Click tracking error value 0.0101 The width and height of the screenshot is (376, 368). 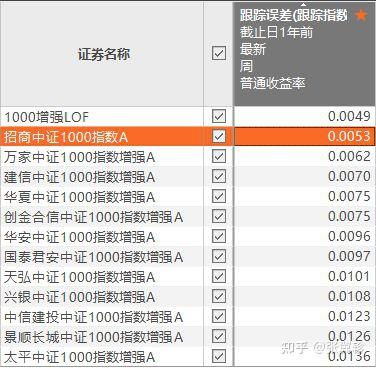(349, 276)
